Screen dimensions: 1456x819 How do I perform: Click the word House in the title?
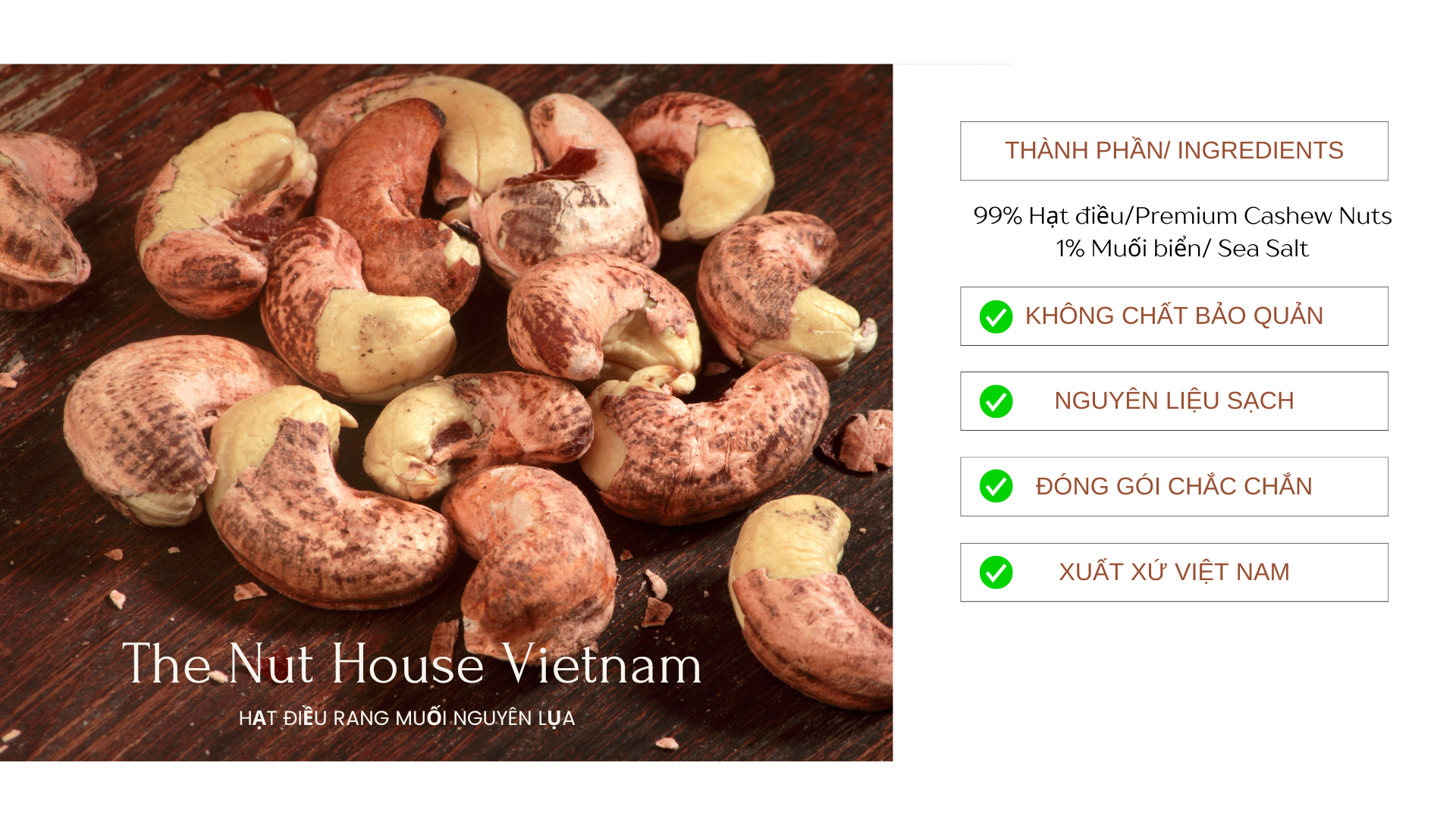(x=408, y=664)
